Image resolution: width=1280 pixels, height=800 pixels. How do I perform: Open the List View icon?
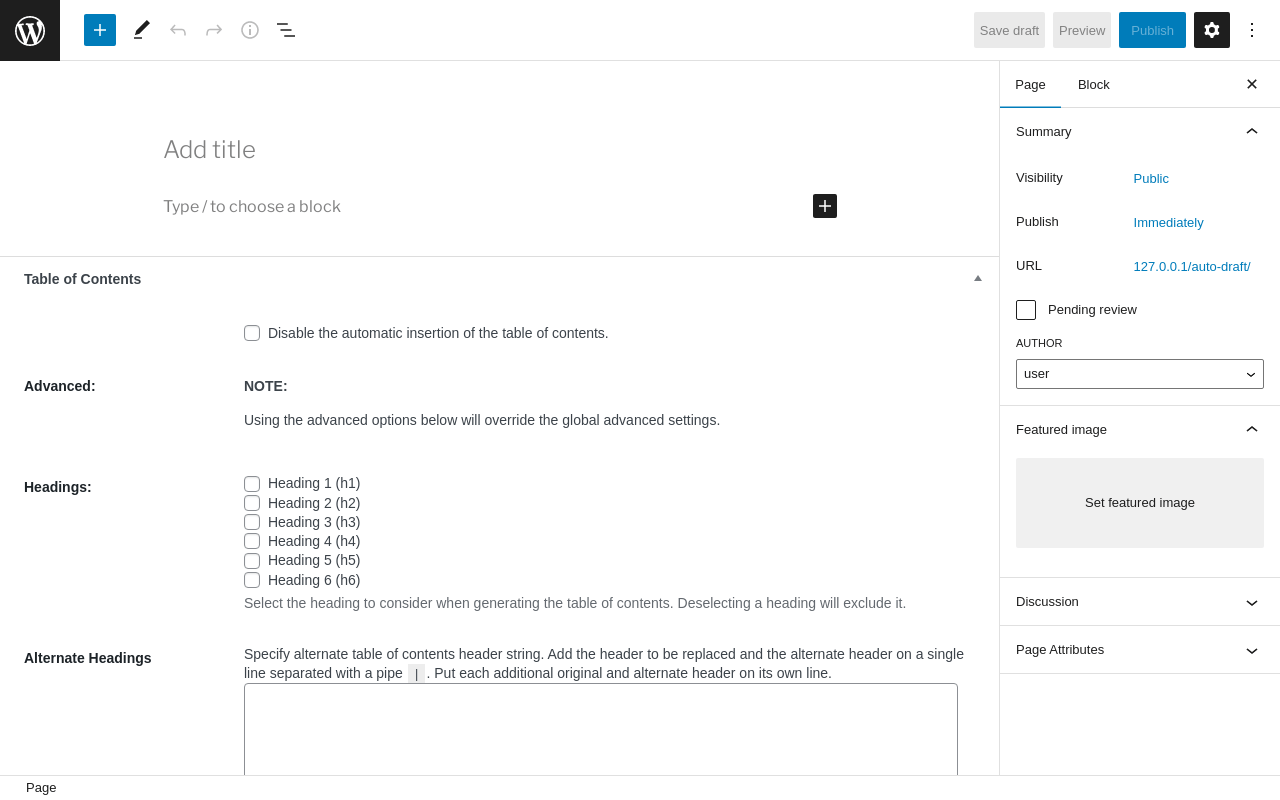click(x=286, y=30)
